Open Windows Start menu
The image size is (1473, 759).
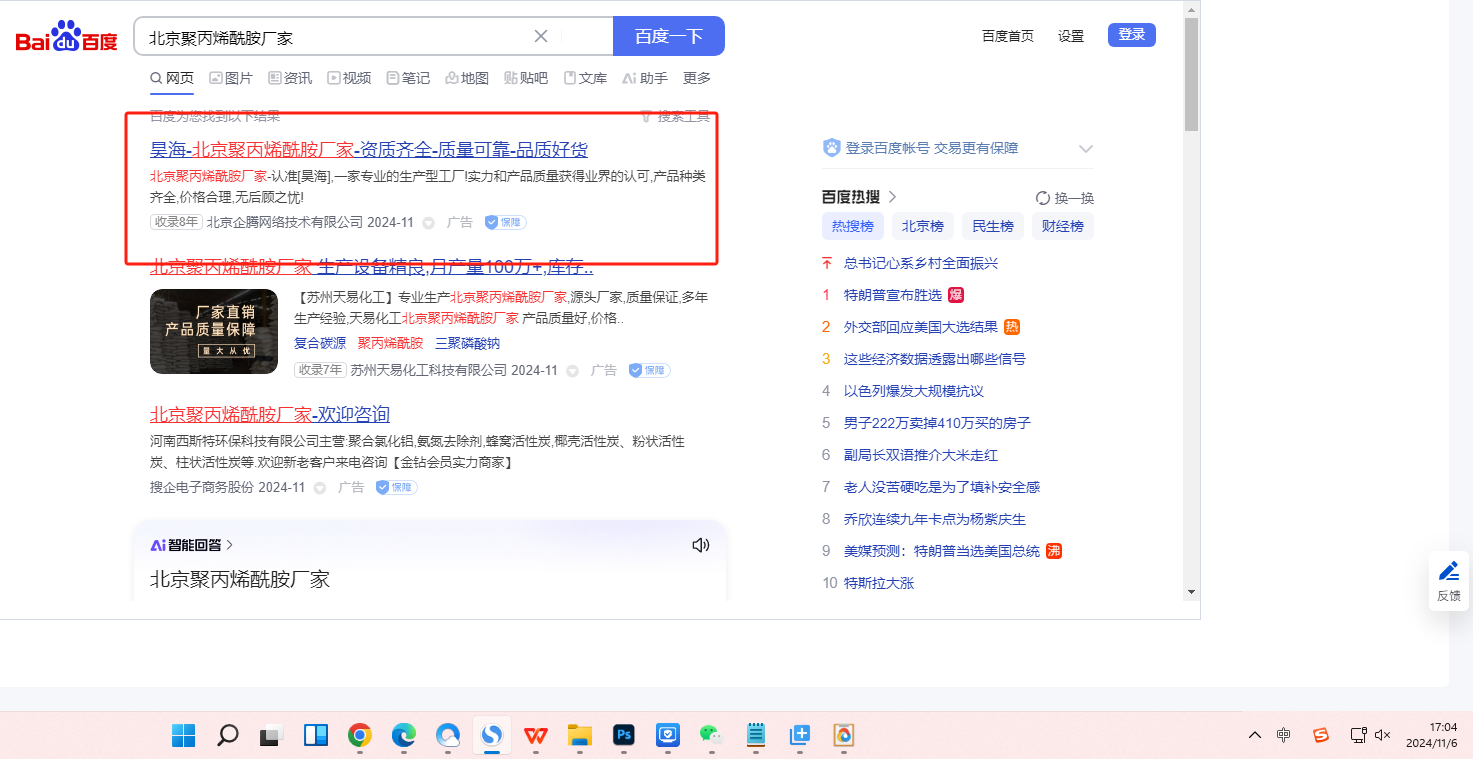tap(184, 736)
